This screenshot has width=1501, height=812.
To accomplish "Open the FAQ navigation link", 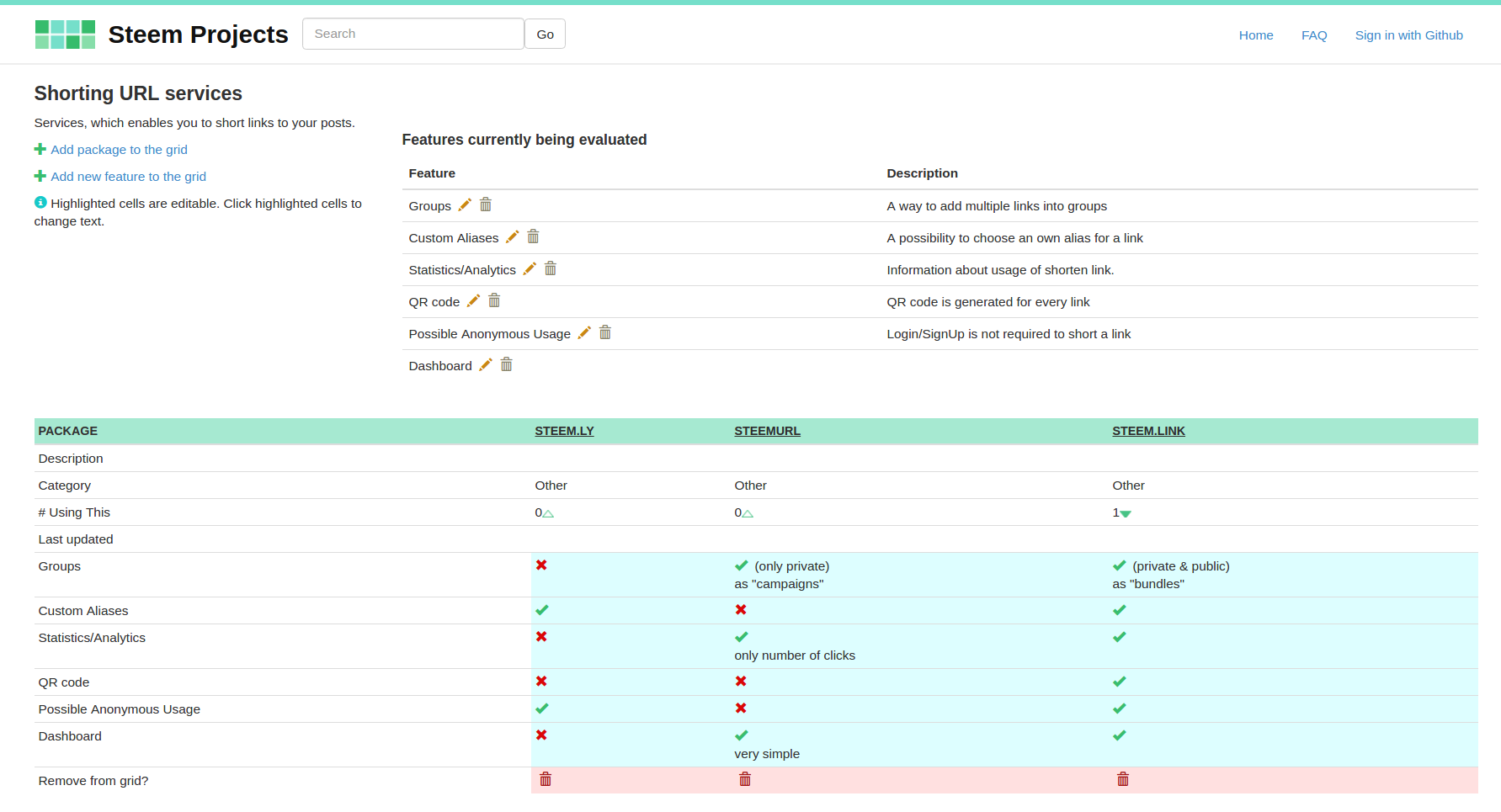I will (1314, 35).
